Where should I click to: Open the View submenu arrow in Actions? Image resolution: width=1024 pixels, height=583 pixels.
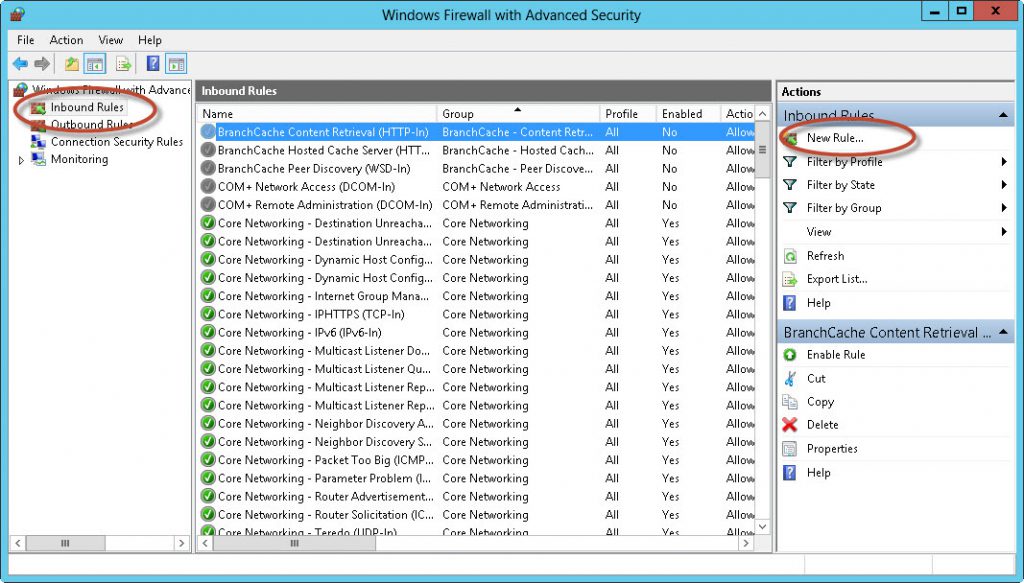(1004, 232)
